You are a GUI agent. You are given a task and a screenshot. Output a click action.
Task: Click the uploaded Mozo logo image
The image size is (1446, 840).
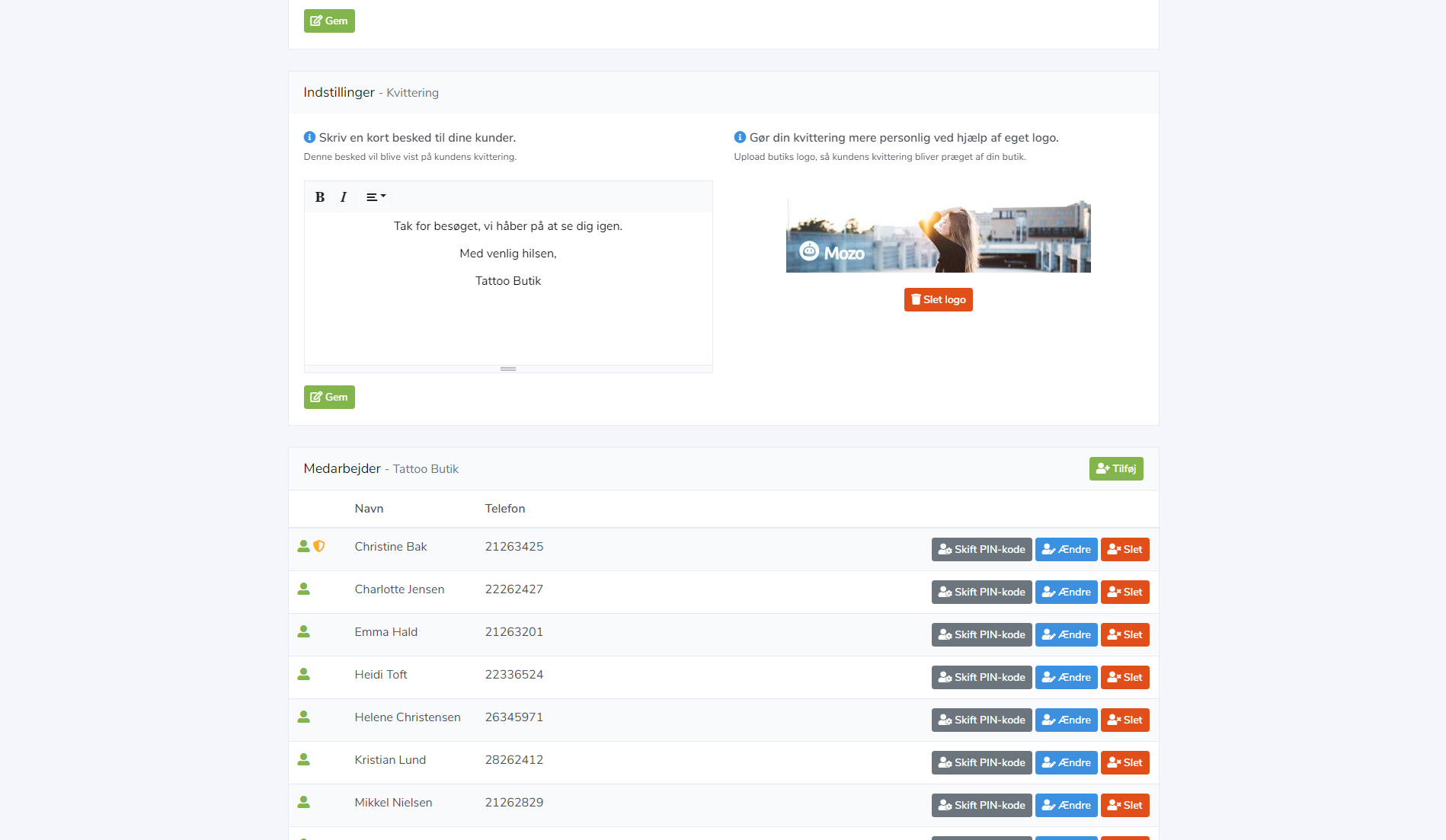pos(938,237)
